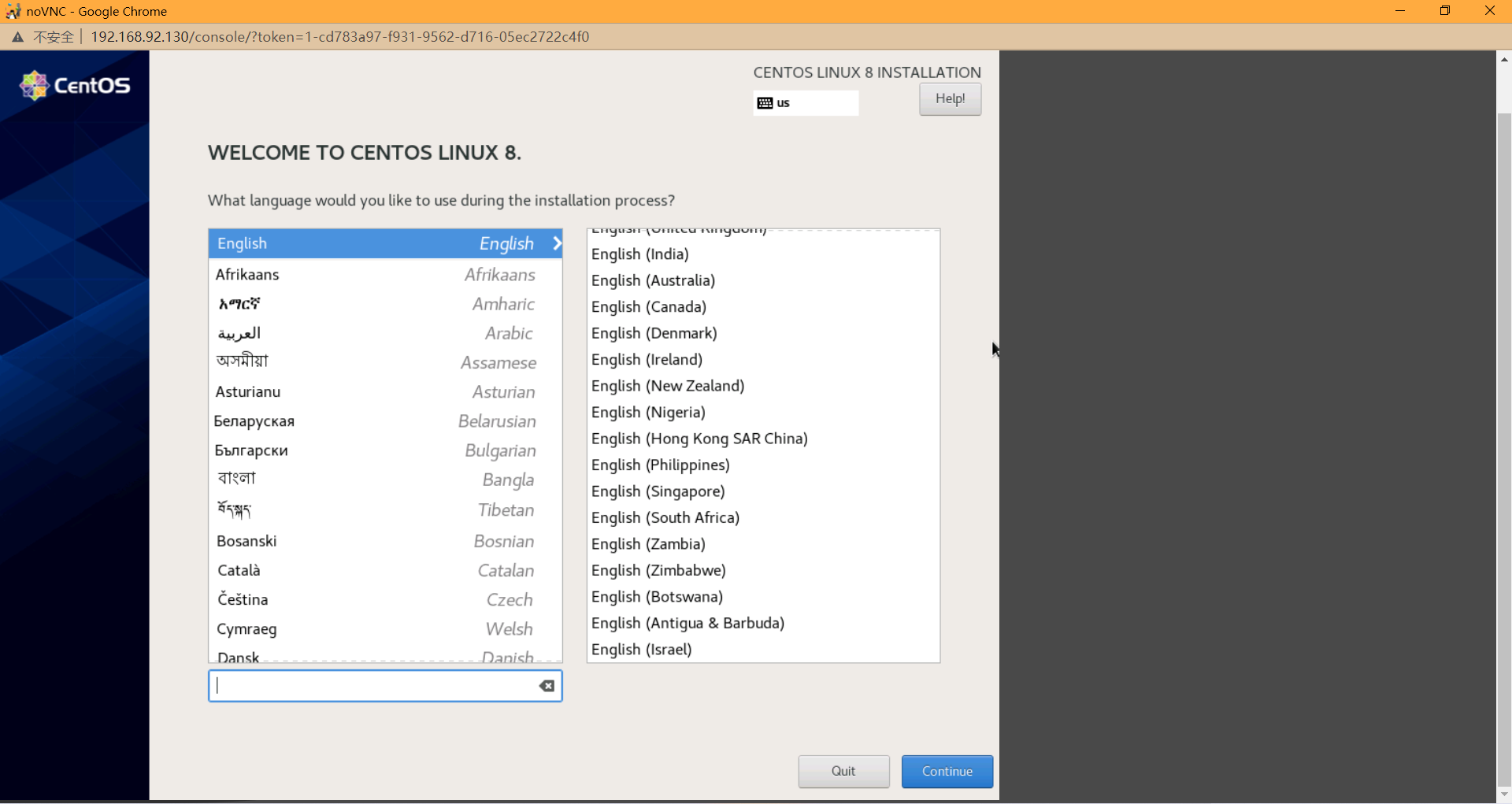
Task: Select Assamese in the language list
Action: [x=385, y=362]
